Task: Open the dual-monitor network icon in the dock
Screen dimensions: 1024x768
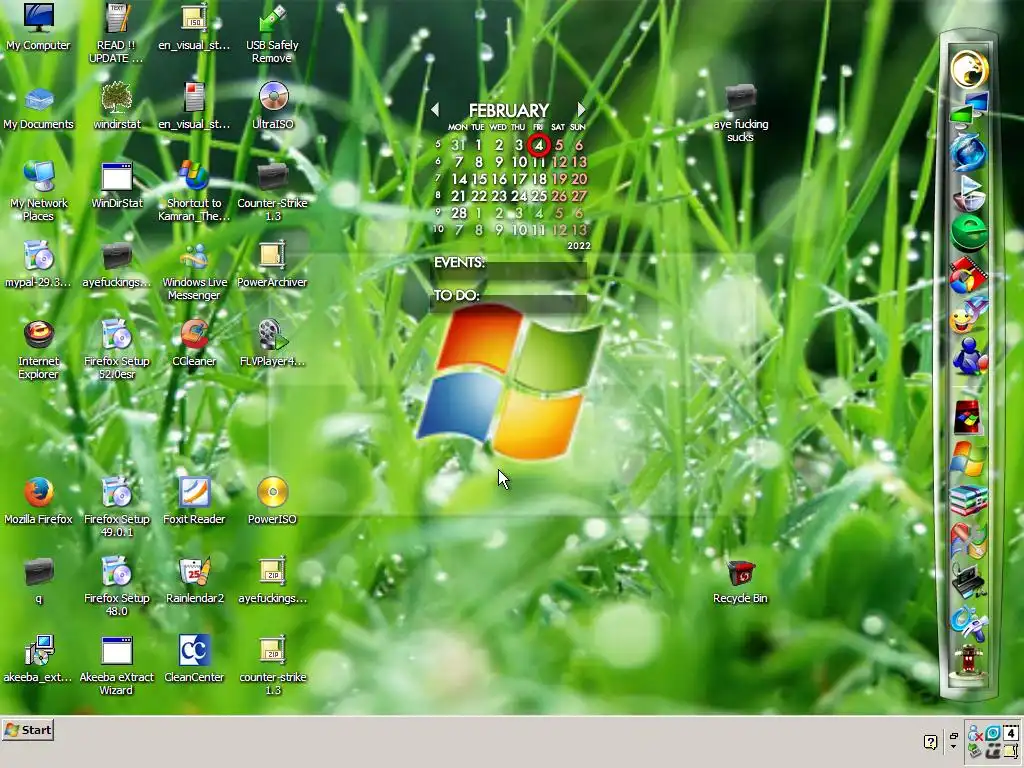Action: tap(969, 108)
